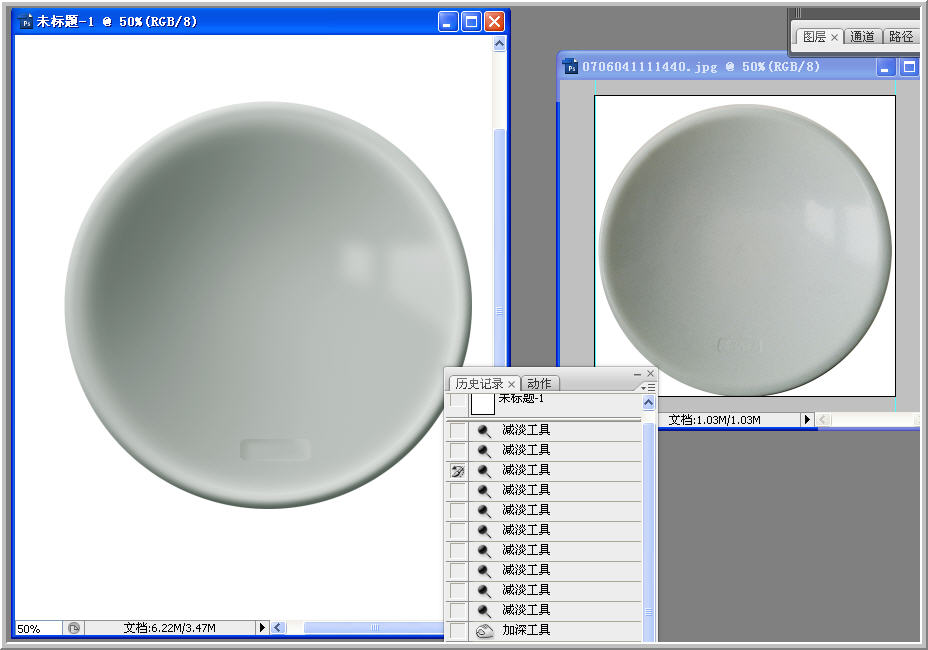
Task: Maximize the 0706041111440.jpg document window
Action: click(908, 67)
